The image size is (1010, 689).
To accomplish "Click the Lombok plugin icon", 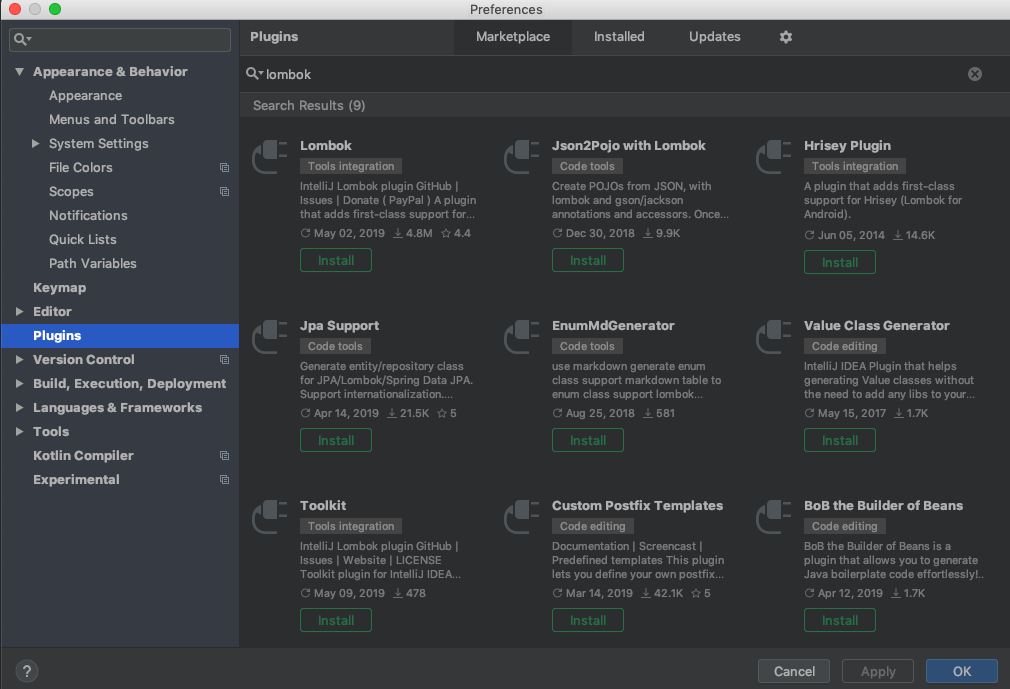I will pyautogui.click(x=270, y=157).
